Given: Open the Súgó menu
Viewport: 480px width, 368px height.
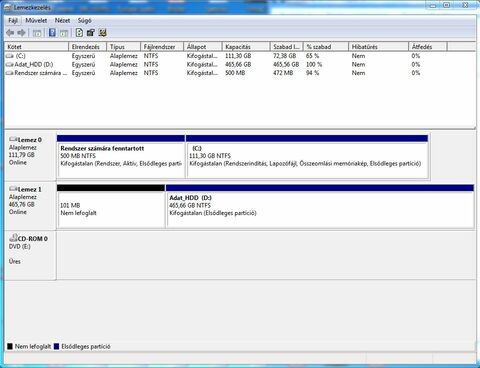Looking at the screenshot, I should 85,21.
